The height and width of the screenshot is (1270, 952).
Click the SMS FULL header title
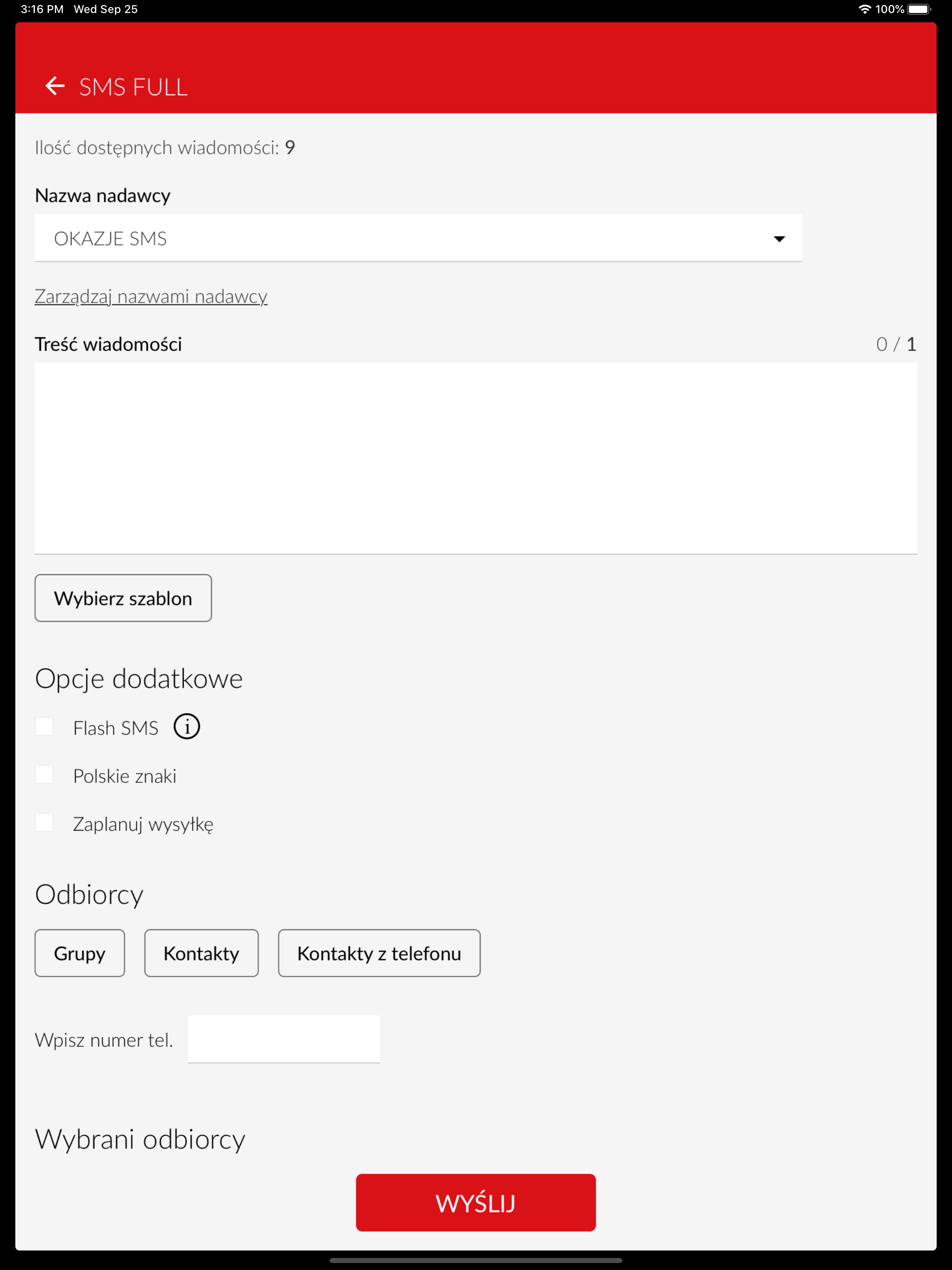[133, 87]
